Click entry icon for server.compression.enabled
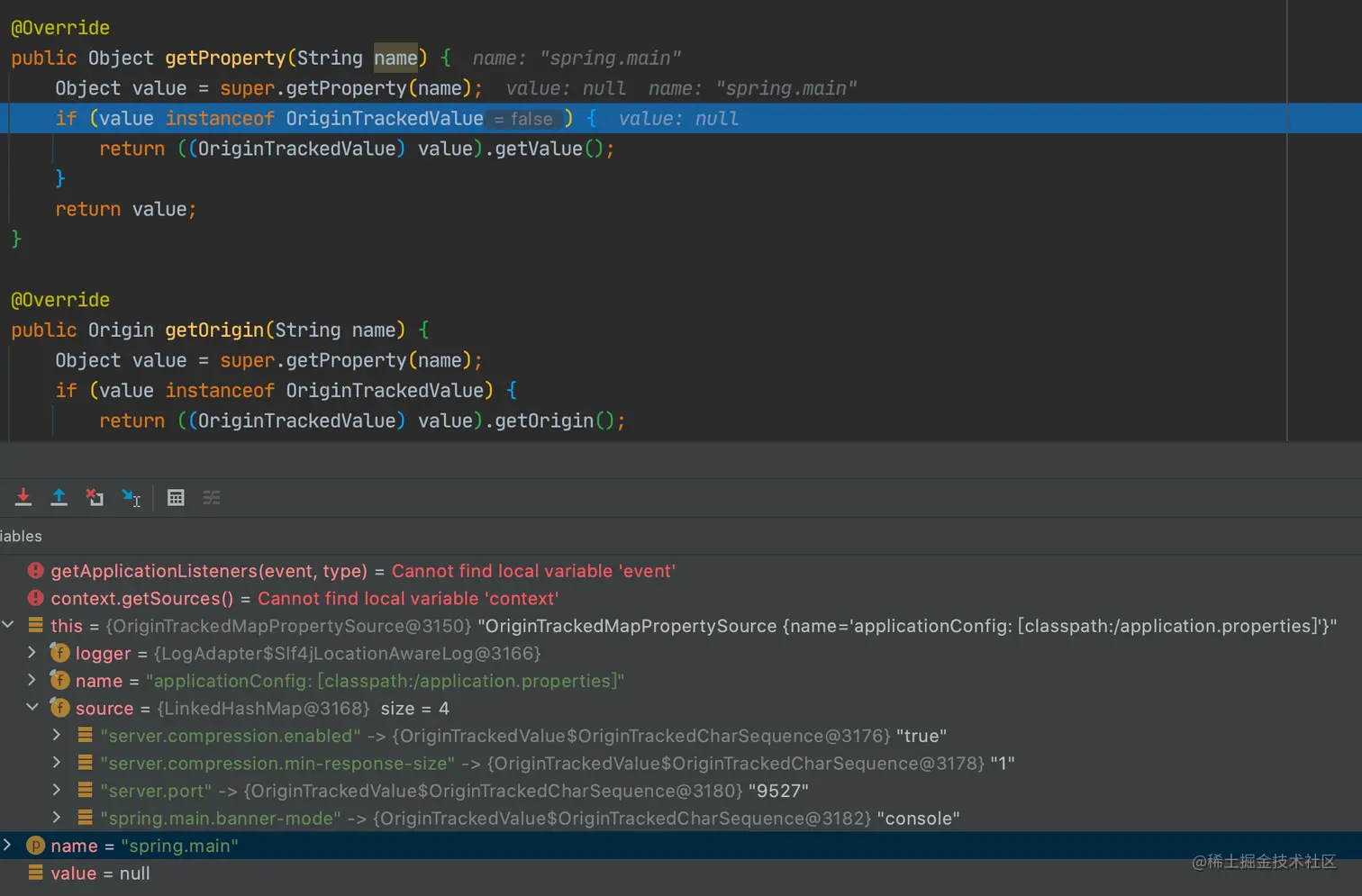This screenshot has height=896, width=1362. click(x=86, y=736)
